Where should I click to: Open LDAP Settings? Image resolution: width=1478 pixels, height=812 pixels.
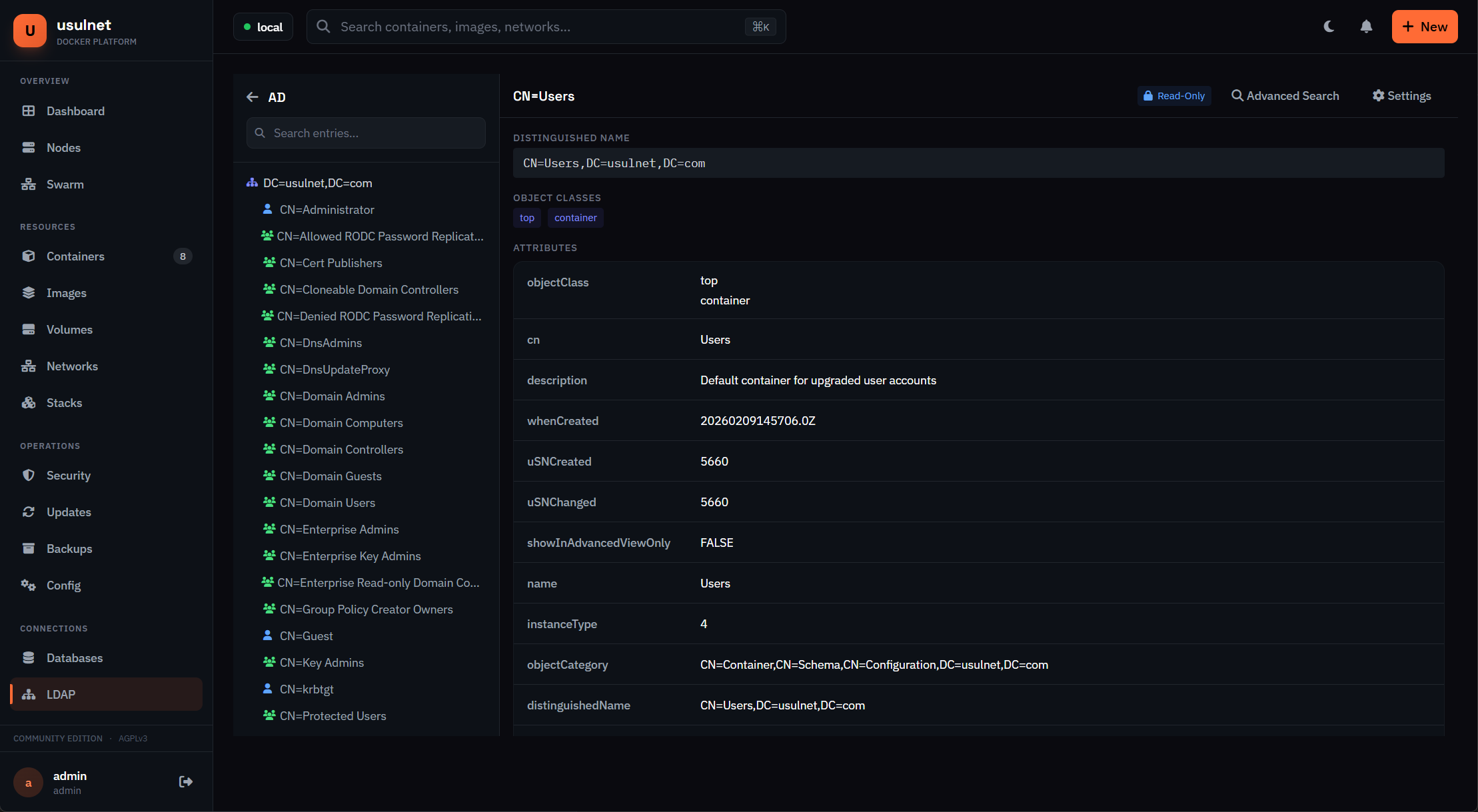(x=1401, y=95)
